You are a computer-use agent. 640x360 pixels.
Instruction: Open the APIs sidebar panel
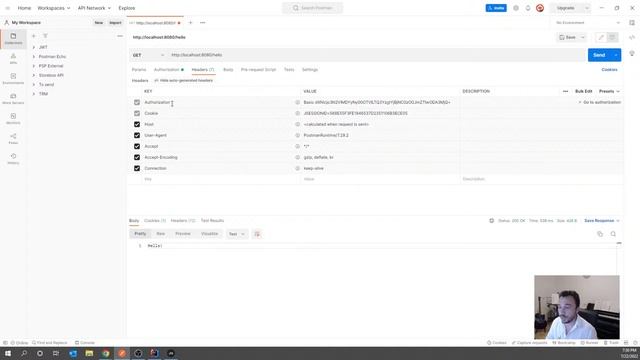point(13,59)
